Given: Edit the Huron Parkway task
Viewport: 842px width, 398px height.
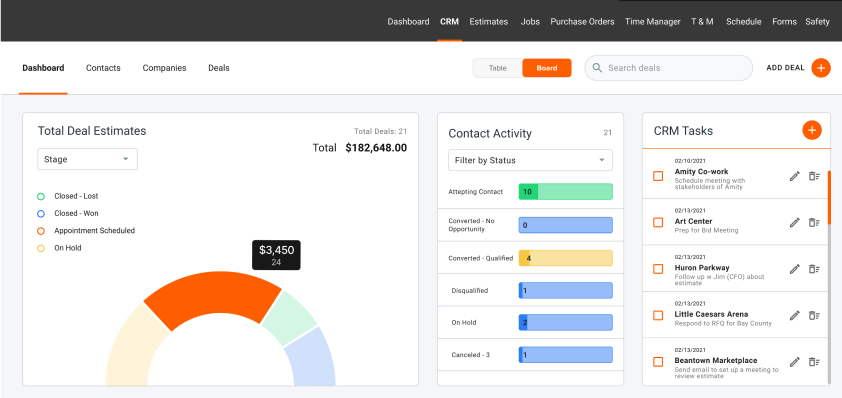Looking at the screenshot, I should (795, 269).
